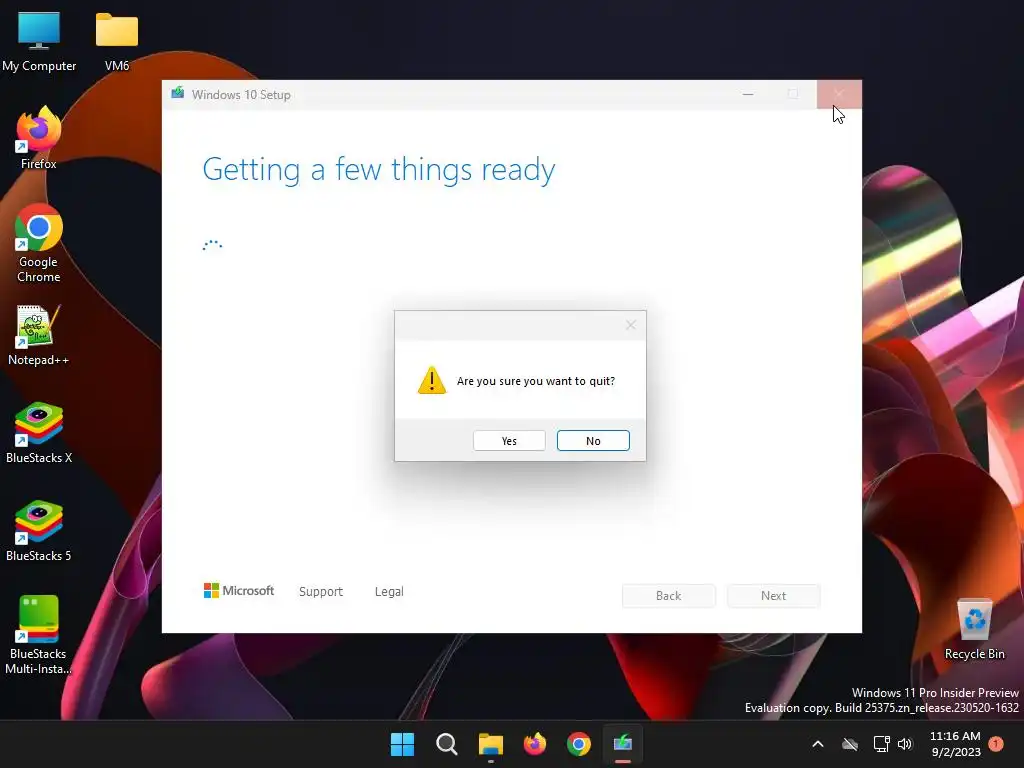Open the volume tray icon
The height and width of the screenshot is (768, 1024).
pos(904,744)
